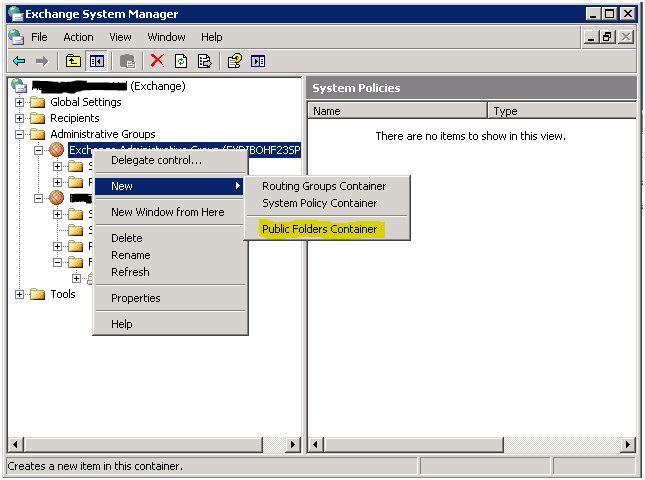The image size is (645, 480).
Task: Click the Export List toolbar icon
Action: tap(204, 61)
